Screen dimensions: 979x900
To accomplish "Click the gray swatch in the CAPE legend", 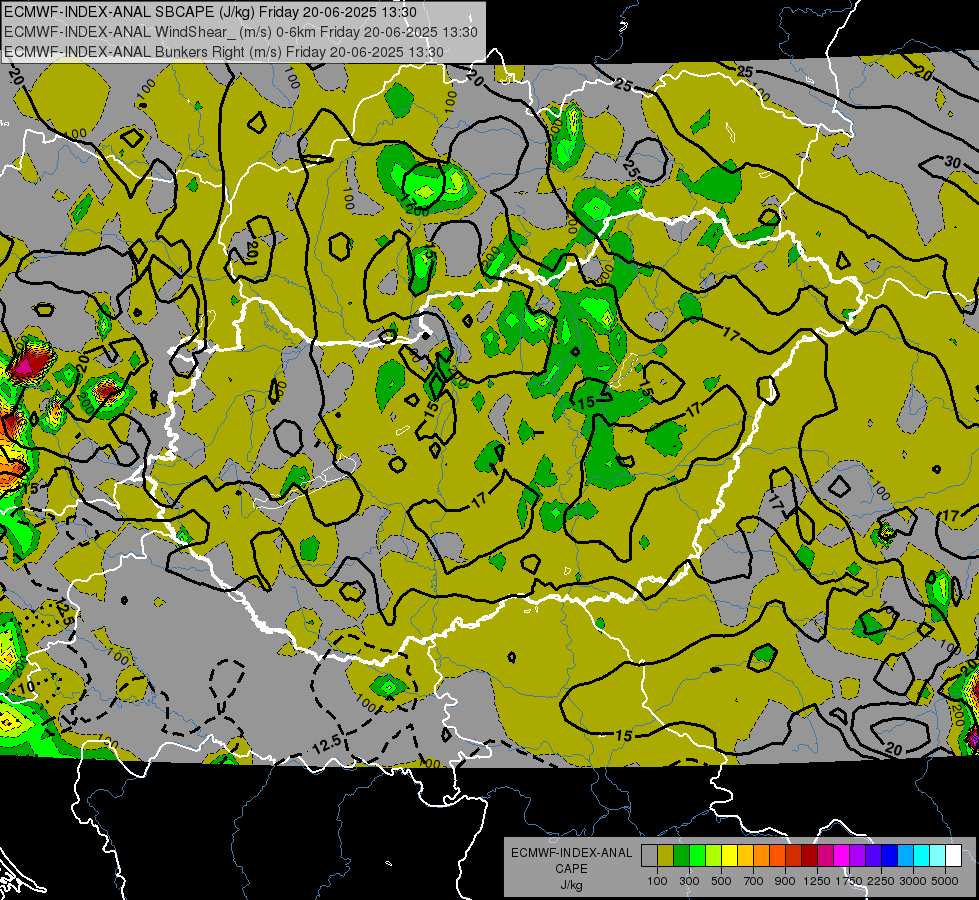I will tap(649, 856).
